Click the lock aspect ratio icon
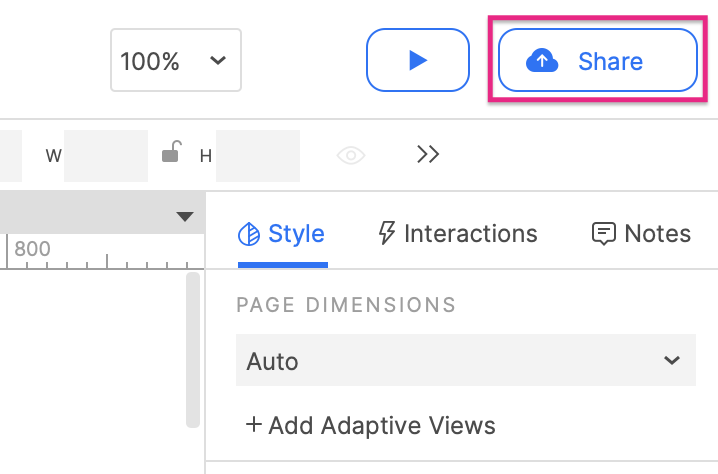This screenshot has height=474, width=718. point(172,154)
